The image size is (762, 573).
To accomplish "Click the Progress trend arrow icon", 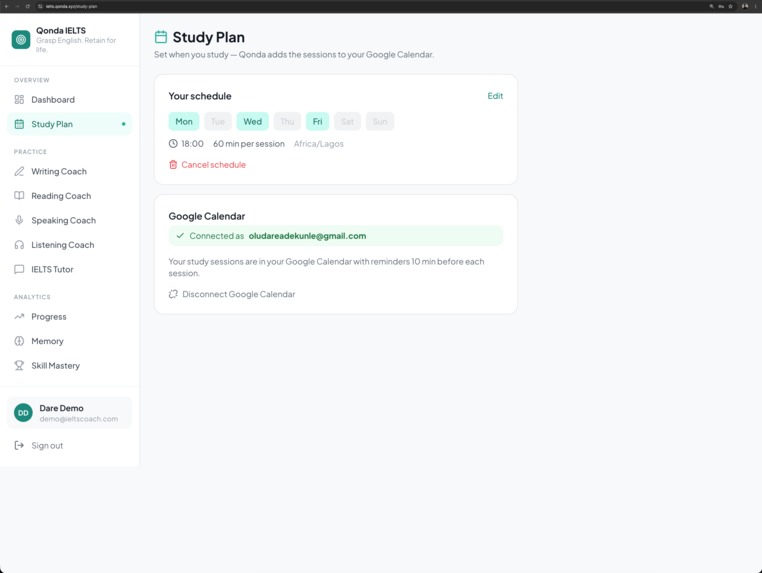I will point(19,316).
